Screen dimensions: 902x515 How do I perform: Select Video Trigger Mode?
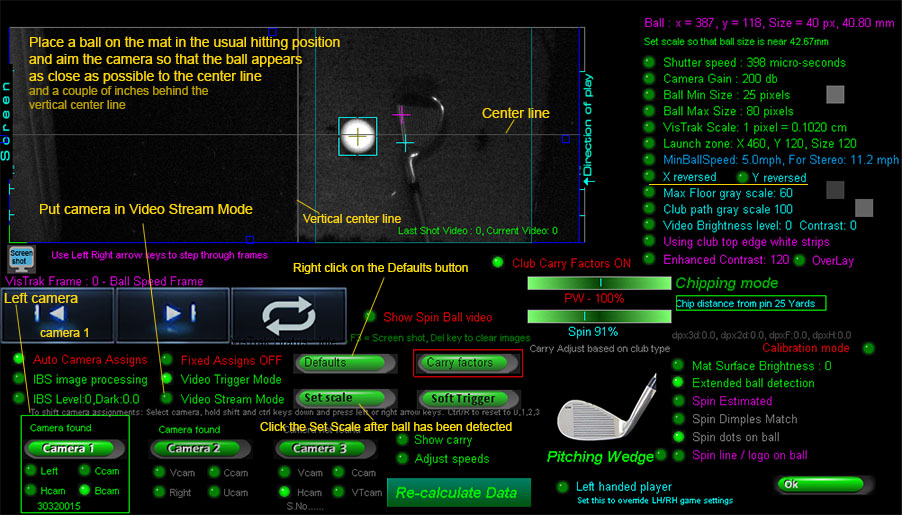[167, 379]
